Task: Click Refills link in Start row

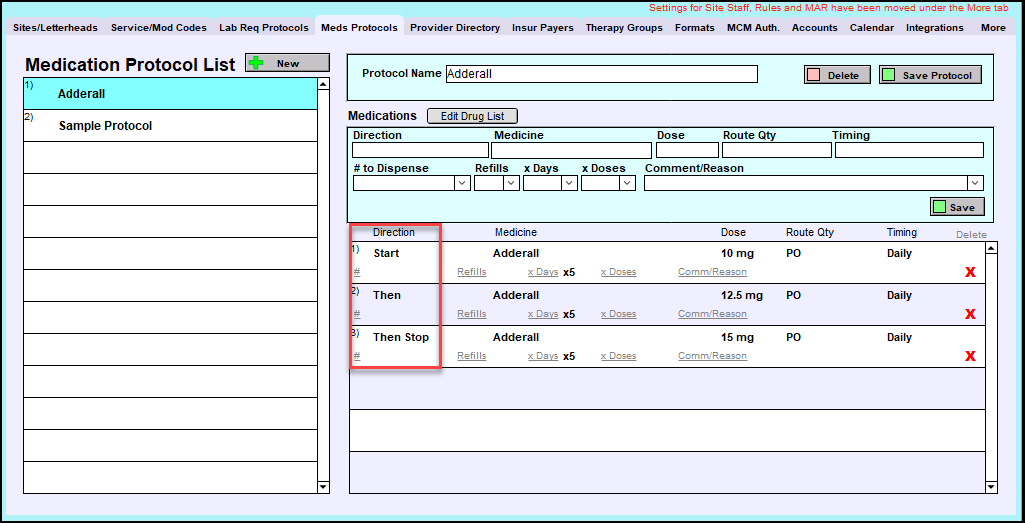Action: 471,272
